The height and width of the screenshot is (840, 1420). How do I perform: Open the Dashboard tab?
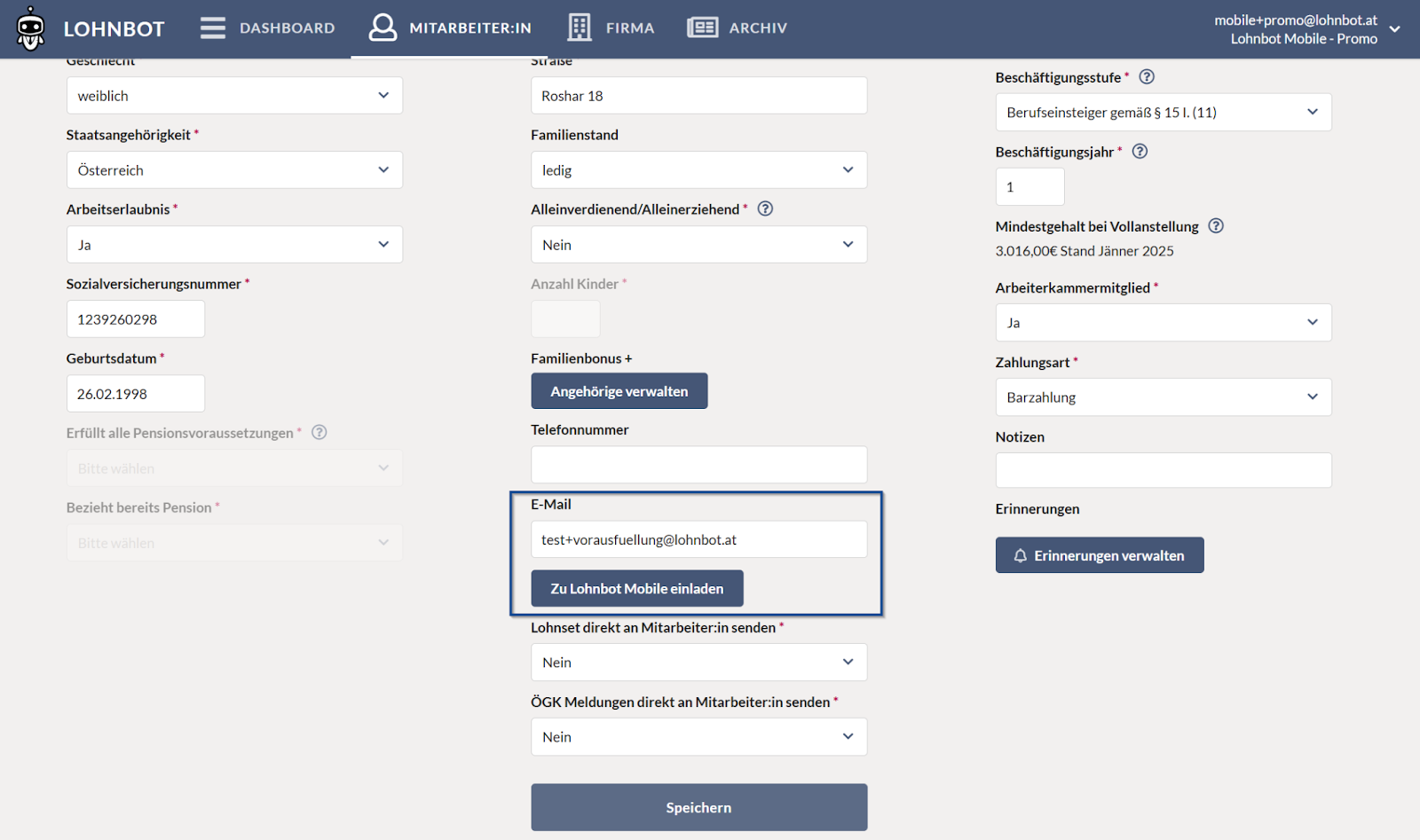pos(268,28)
